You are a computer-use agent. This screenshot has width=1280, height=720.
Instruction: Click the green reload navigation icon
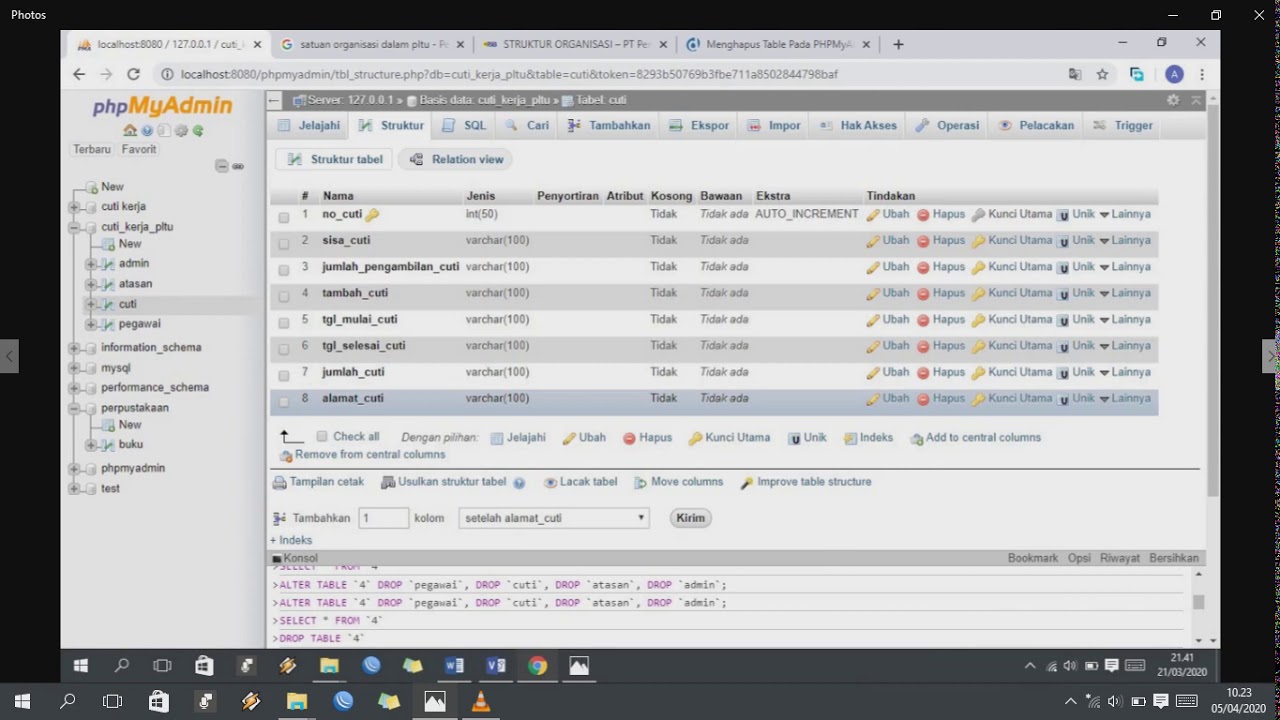pos(198,131)
